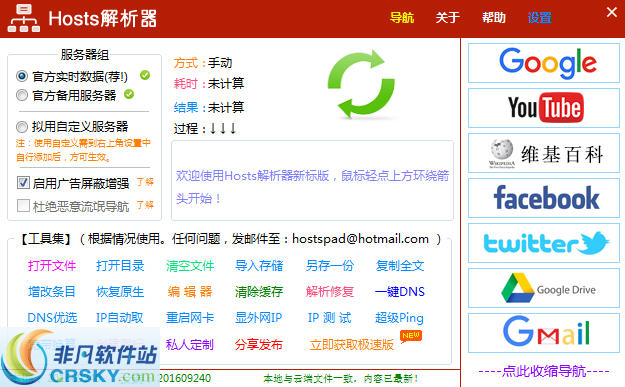Click 导入存储 tool
625x387 pixels.
pos(259,265)
